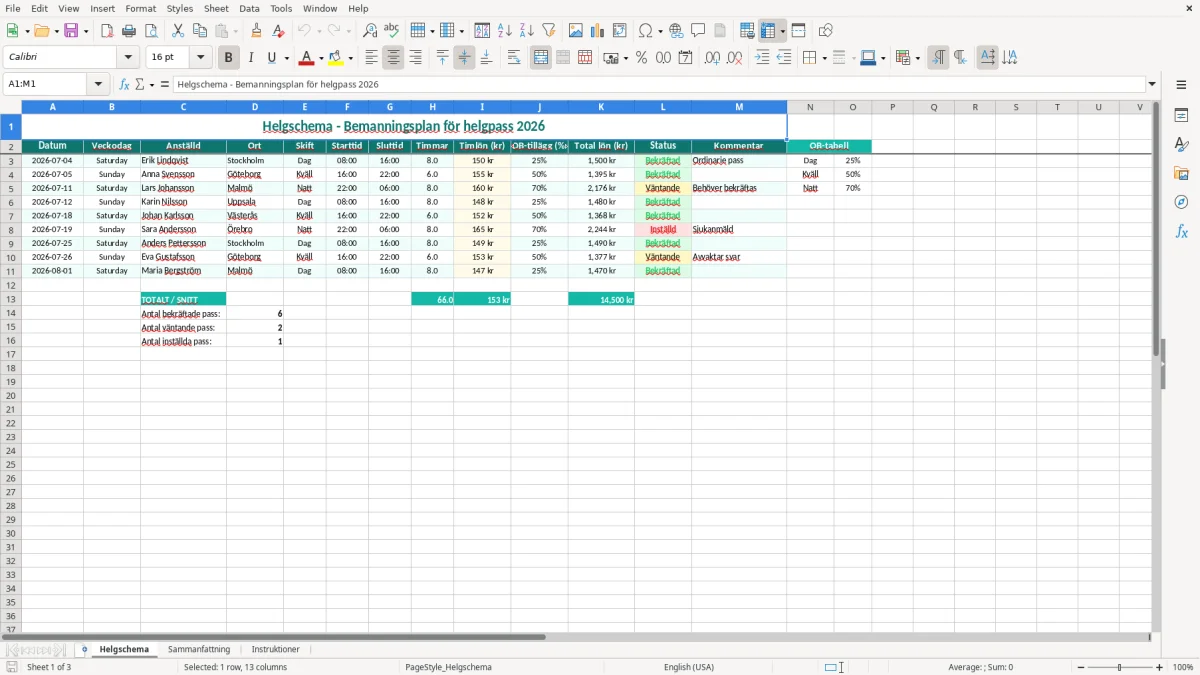
Task: Apply the red font color
Action: (x=307, y=58)
